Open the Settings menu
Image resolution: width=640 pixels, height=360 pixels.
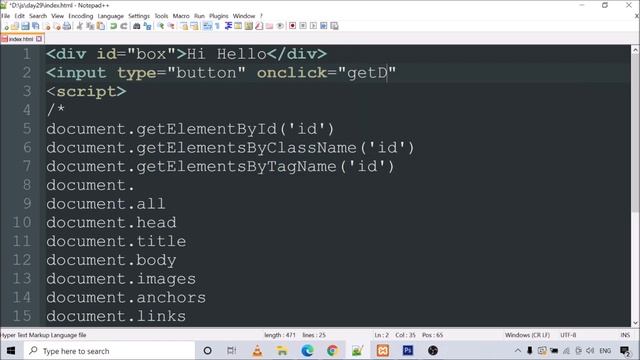(x=139, y=16)
